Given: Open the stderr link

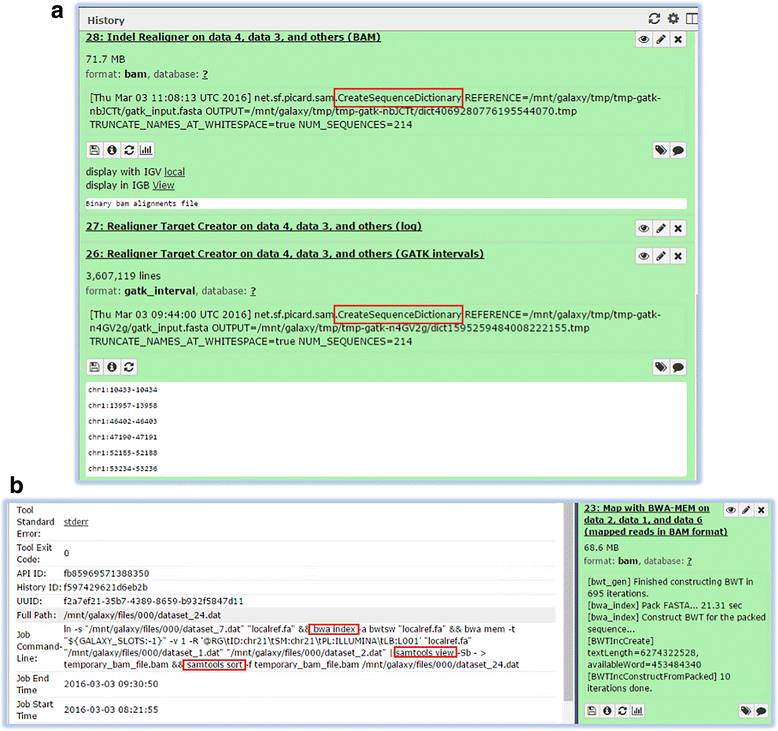Looking at the screenshot, I should pos(76,522).
